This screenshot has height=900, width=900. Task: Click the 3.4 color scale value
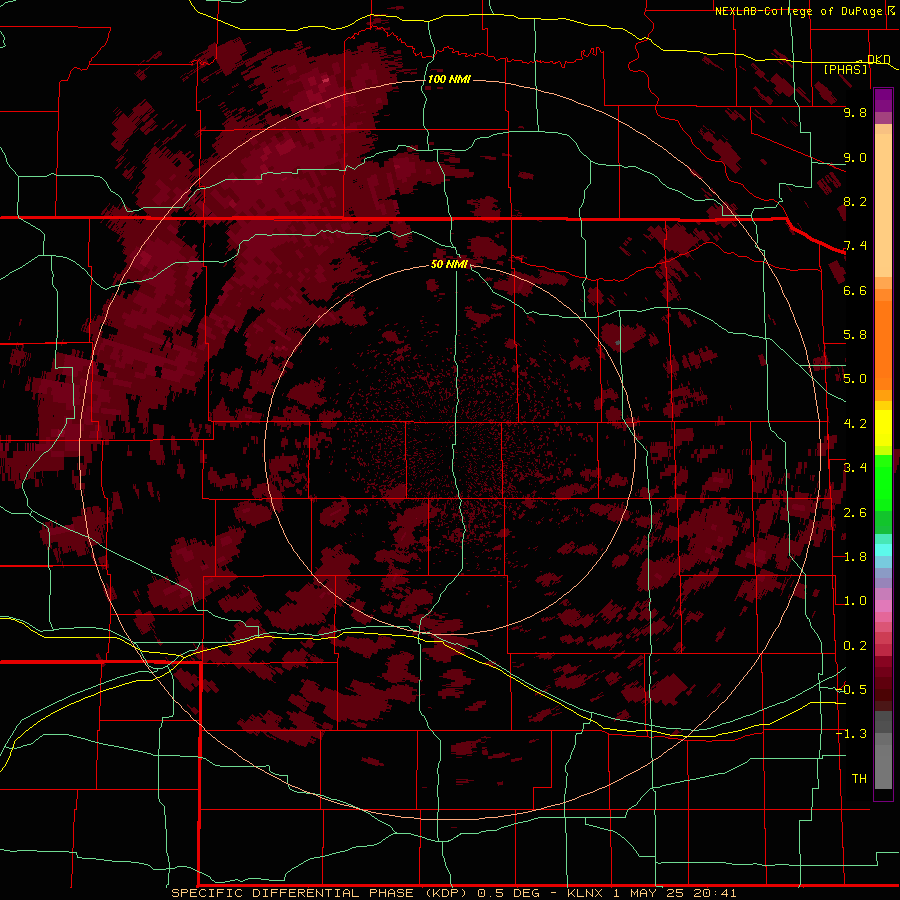855,468
